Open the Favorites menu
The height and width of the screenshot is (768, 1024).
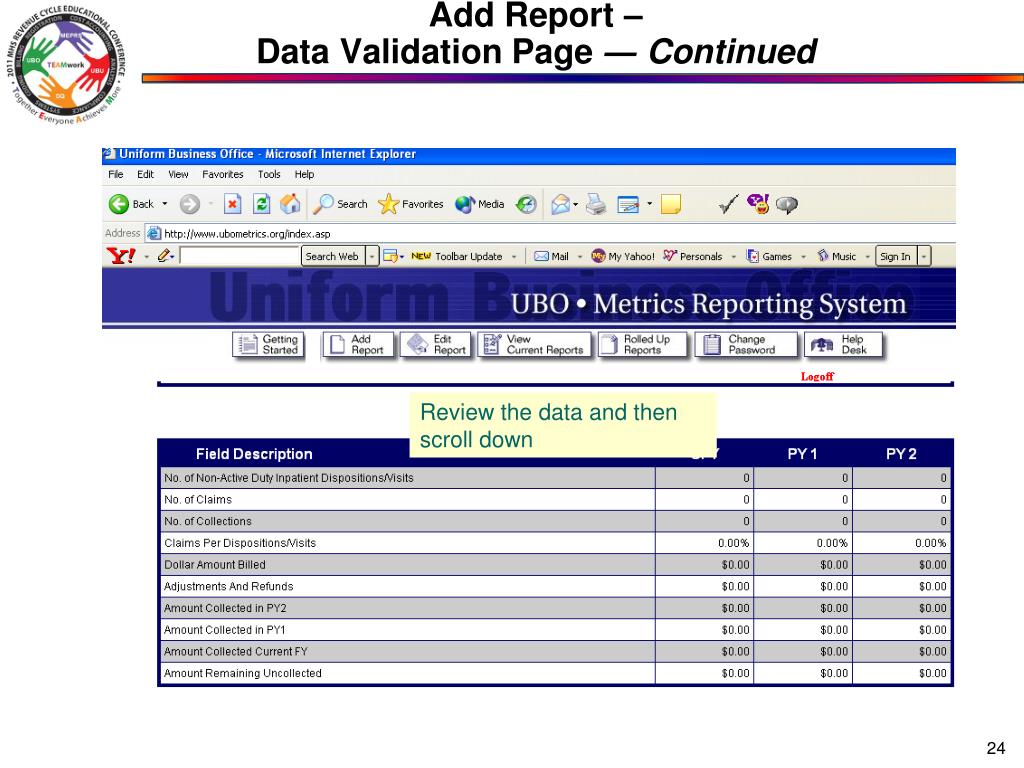coord(223,174)
